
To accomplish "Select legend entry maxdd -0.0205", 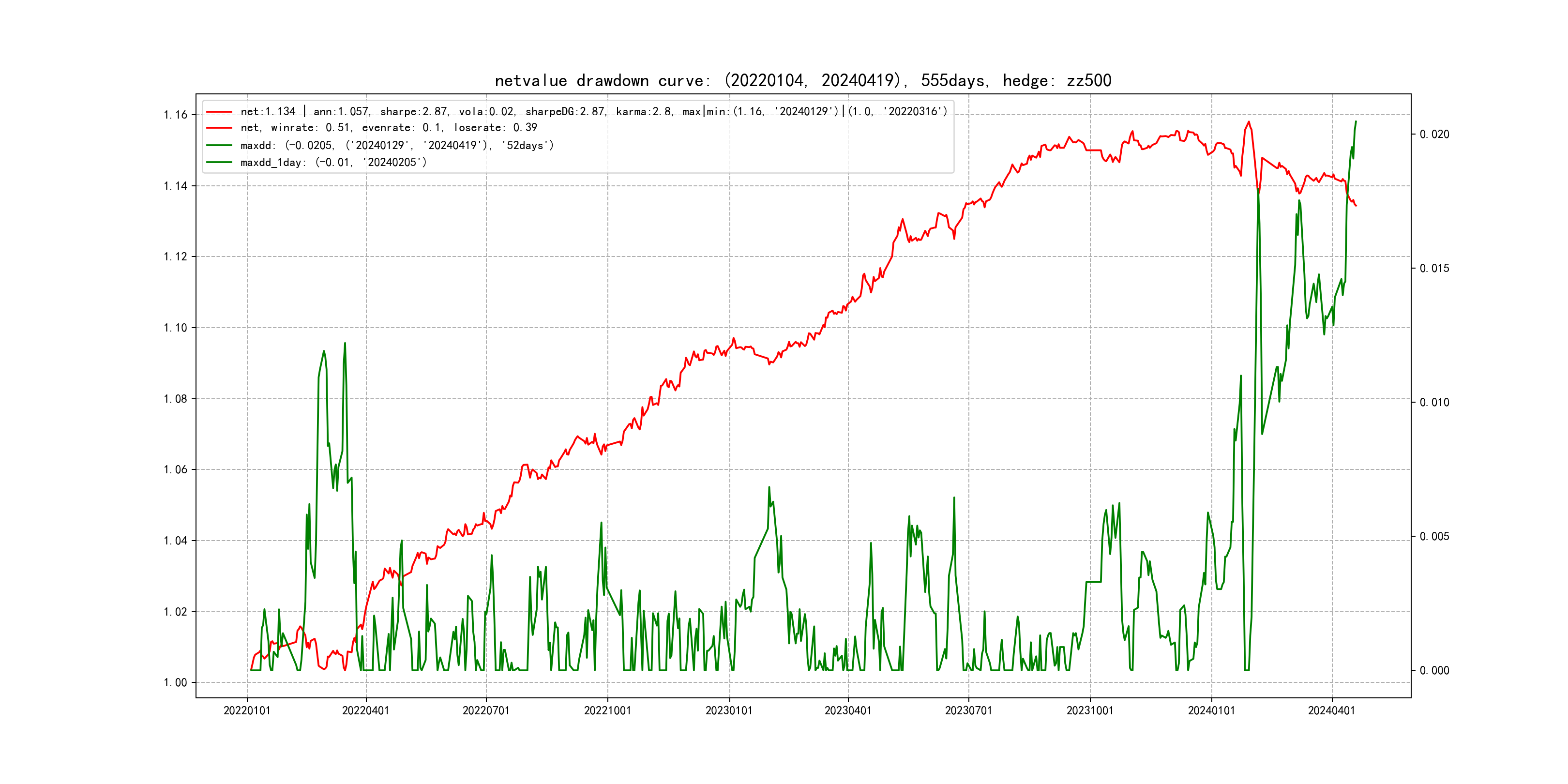I will tap(397, 146).
